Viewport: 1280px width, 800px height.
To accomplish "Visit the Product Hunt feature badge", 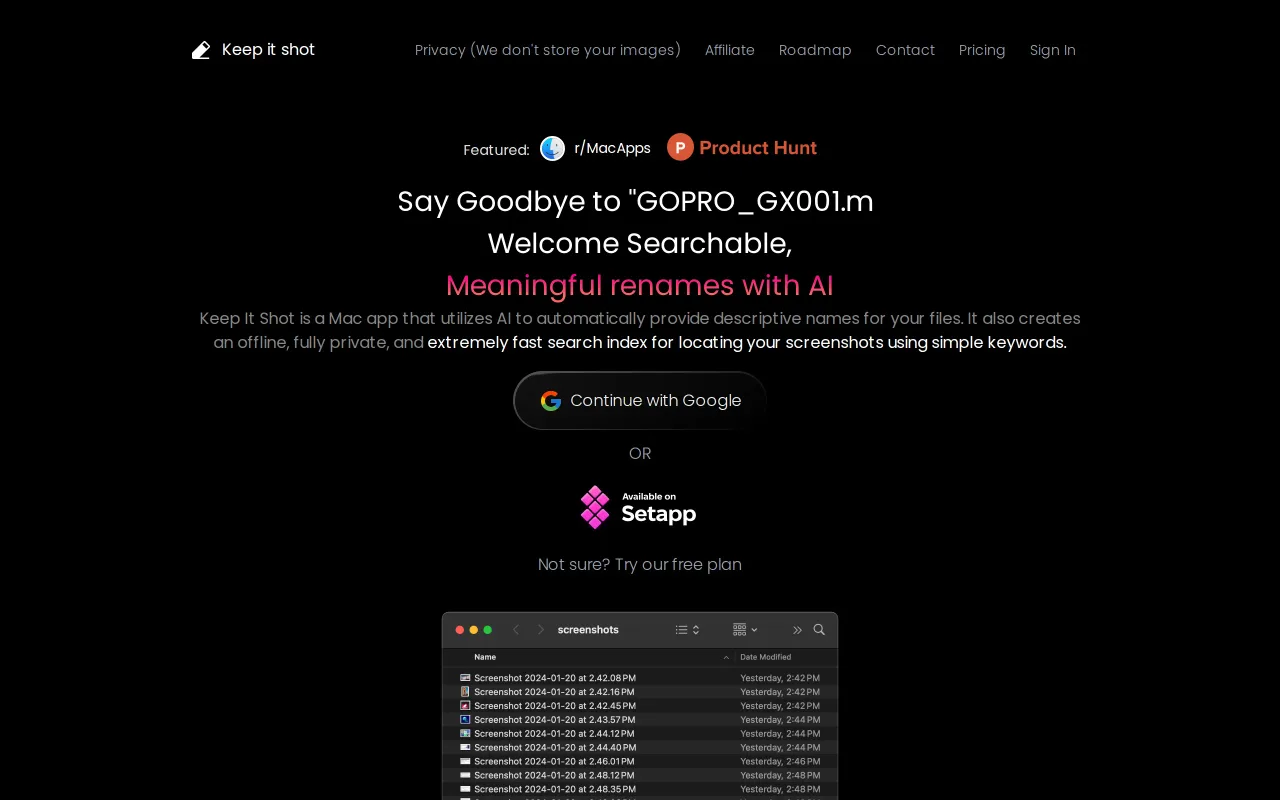I will coord(742,148).
